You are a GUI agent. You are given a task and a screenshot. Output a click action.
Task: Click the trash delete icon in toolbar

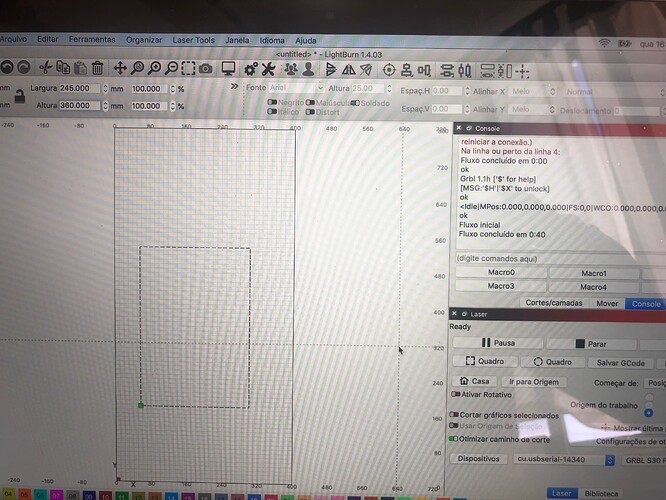click(x=97, y=67)
